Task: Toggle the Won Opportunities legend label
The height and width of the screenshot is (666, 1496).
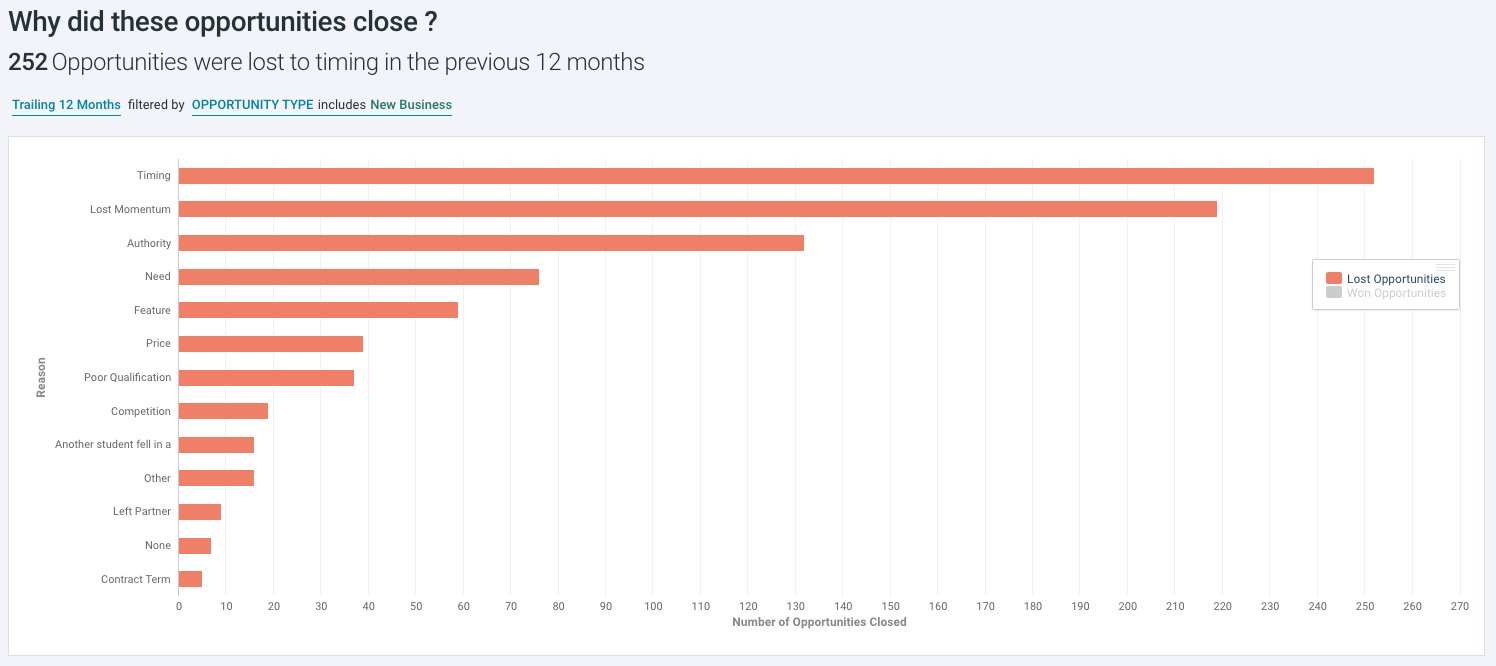Action: coord(1396,293)
